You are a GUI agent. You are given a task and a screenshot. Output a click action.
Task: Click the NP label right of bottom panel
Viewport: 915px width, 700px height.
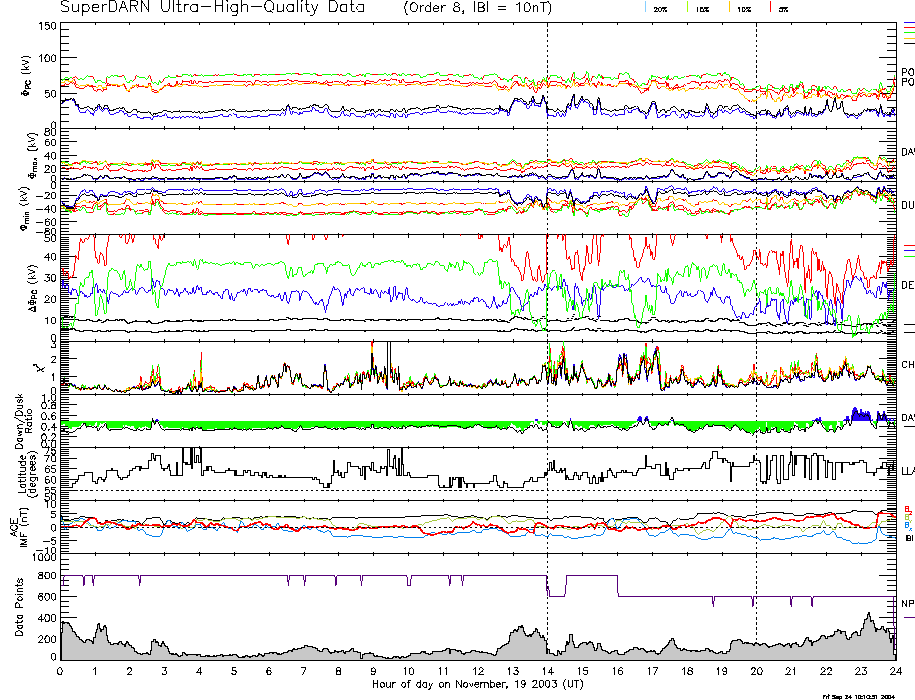coord(907,604)
